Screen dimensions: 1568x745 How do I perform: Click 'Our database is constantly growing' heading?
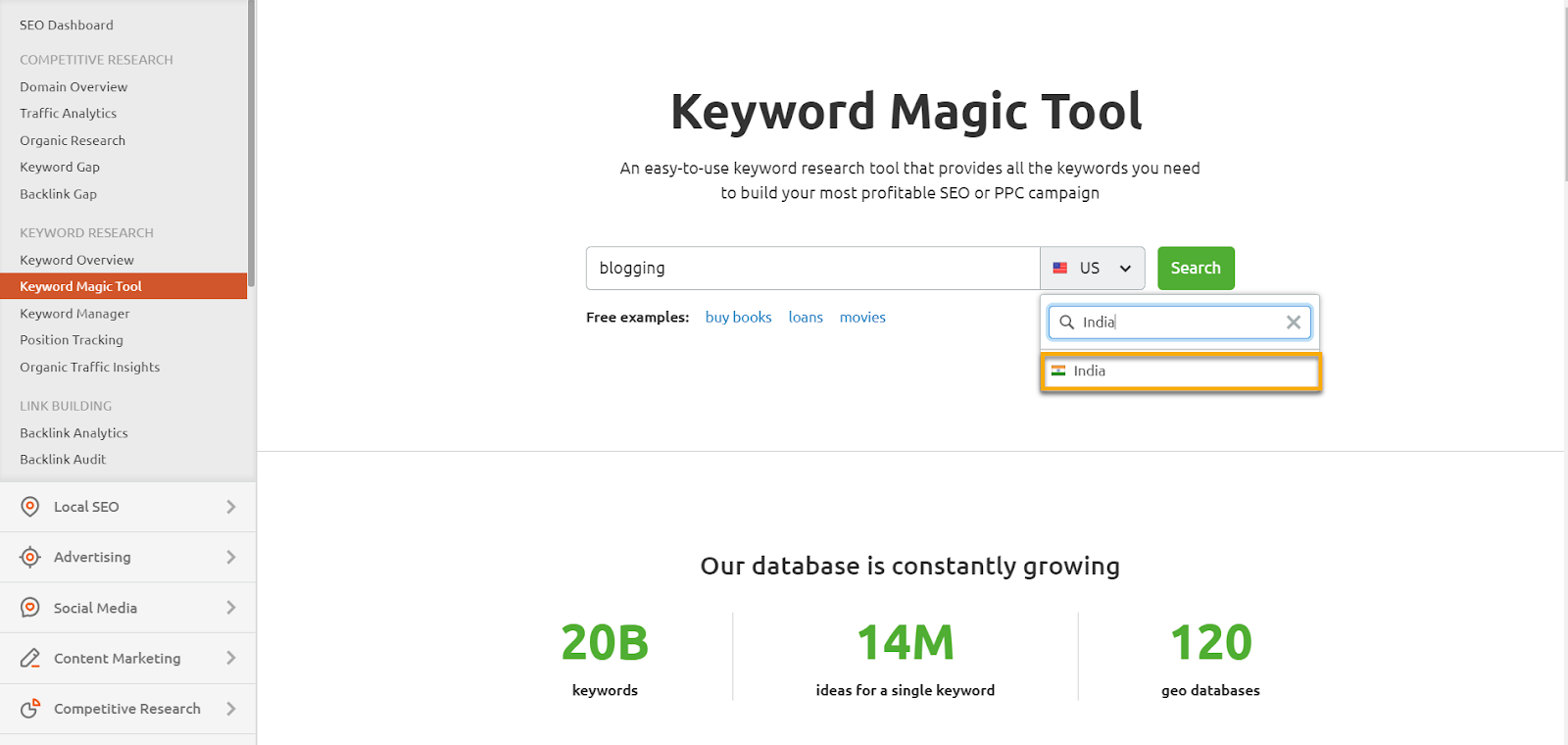tap(910, 566)
